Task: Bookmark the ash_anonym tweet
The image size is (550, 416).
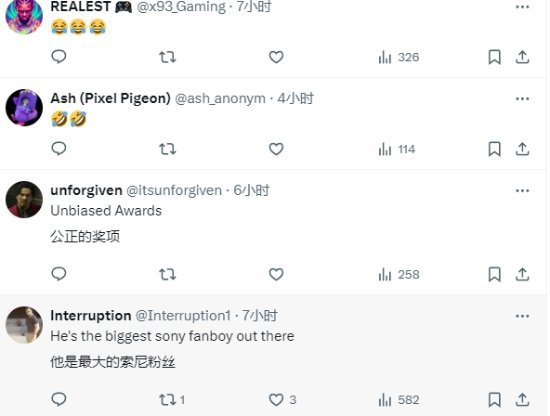Action: point(495,149)
